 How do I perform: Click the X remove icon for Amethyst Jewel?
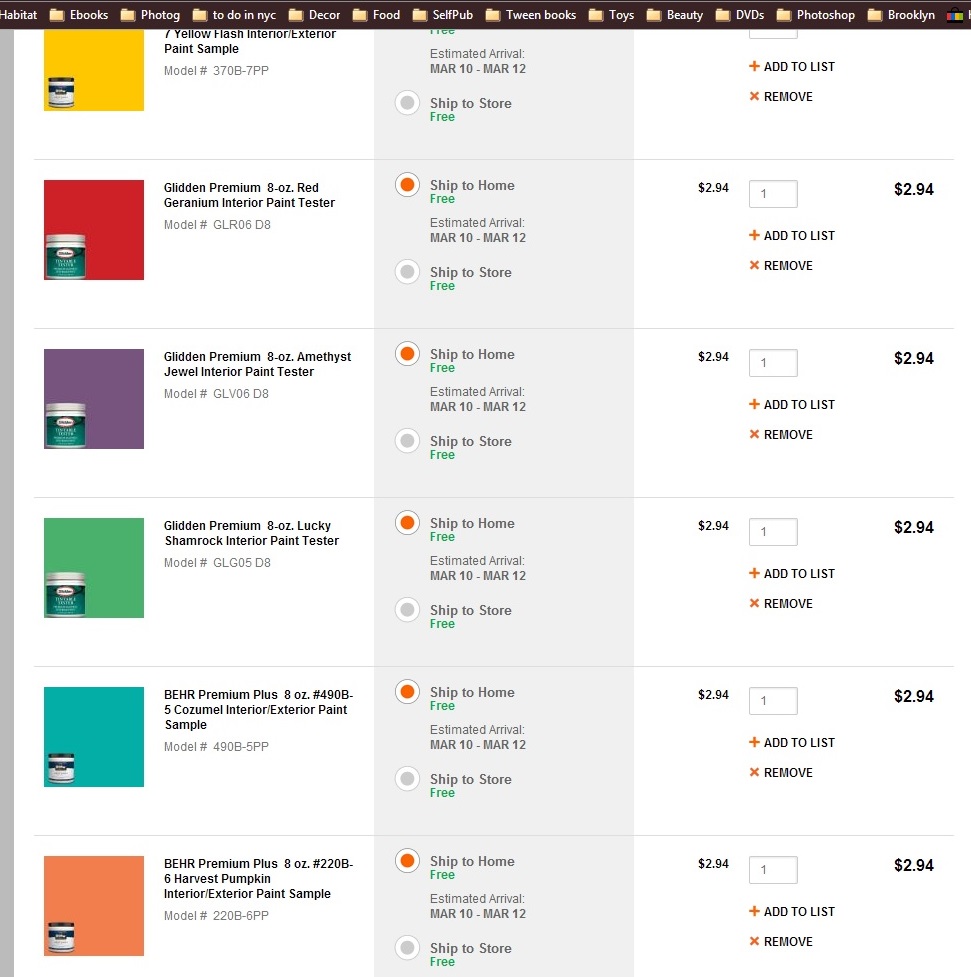[x=754, y=435]
